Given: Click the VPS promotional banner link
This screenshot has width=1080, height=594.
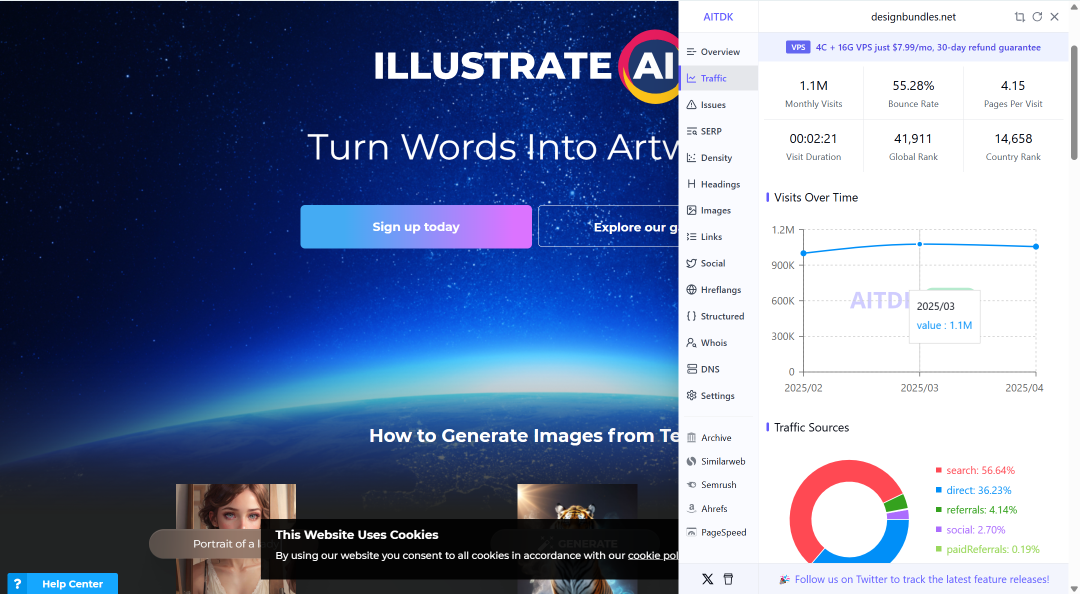Looking at the screenshot, I should [913, 48].
